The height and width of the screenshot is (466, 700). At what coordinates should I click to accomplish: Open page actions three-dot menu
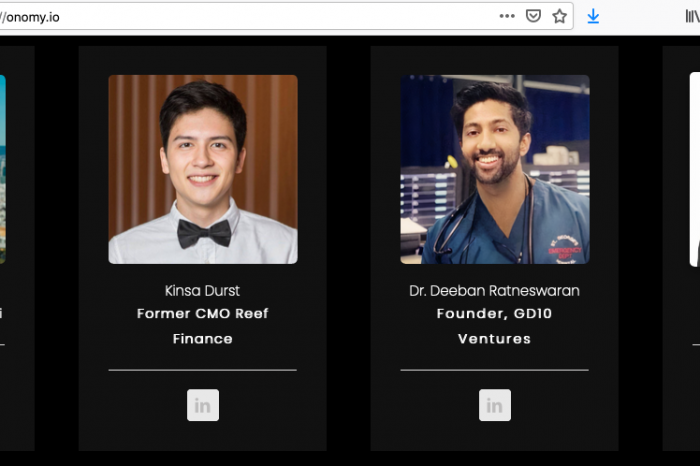click(507, 16)
